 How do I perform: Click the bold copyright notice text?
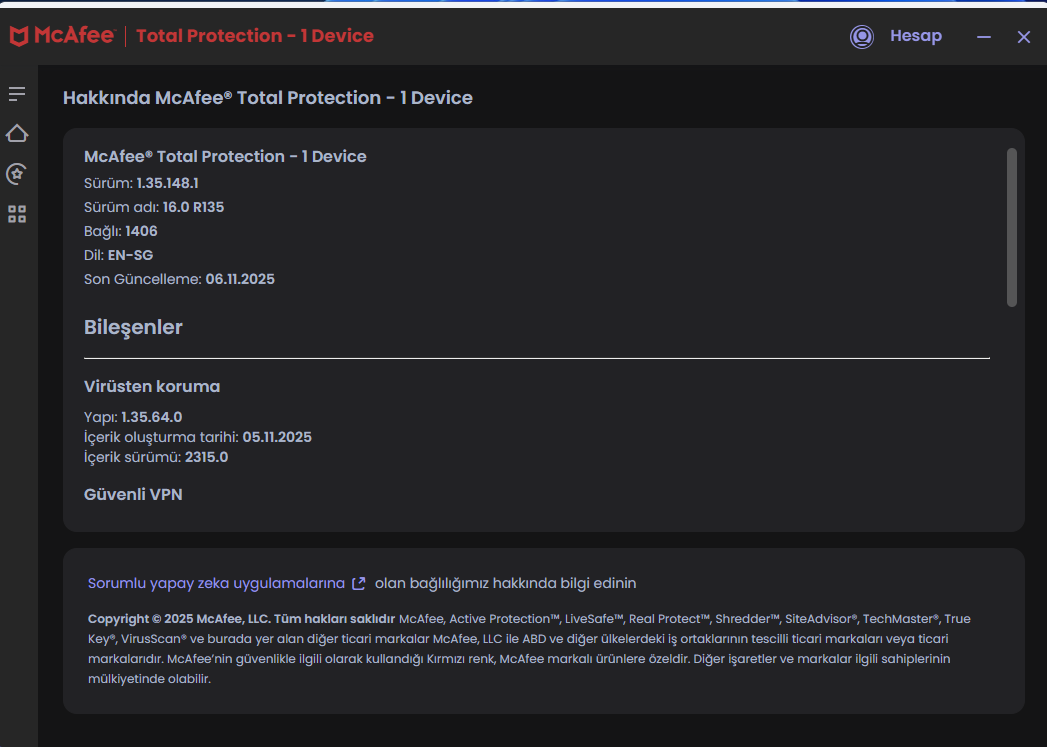tap(241, 619)
